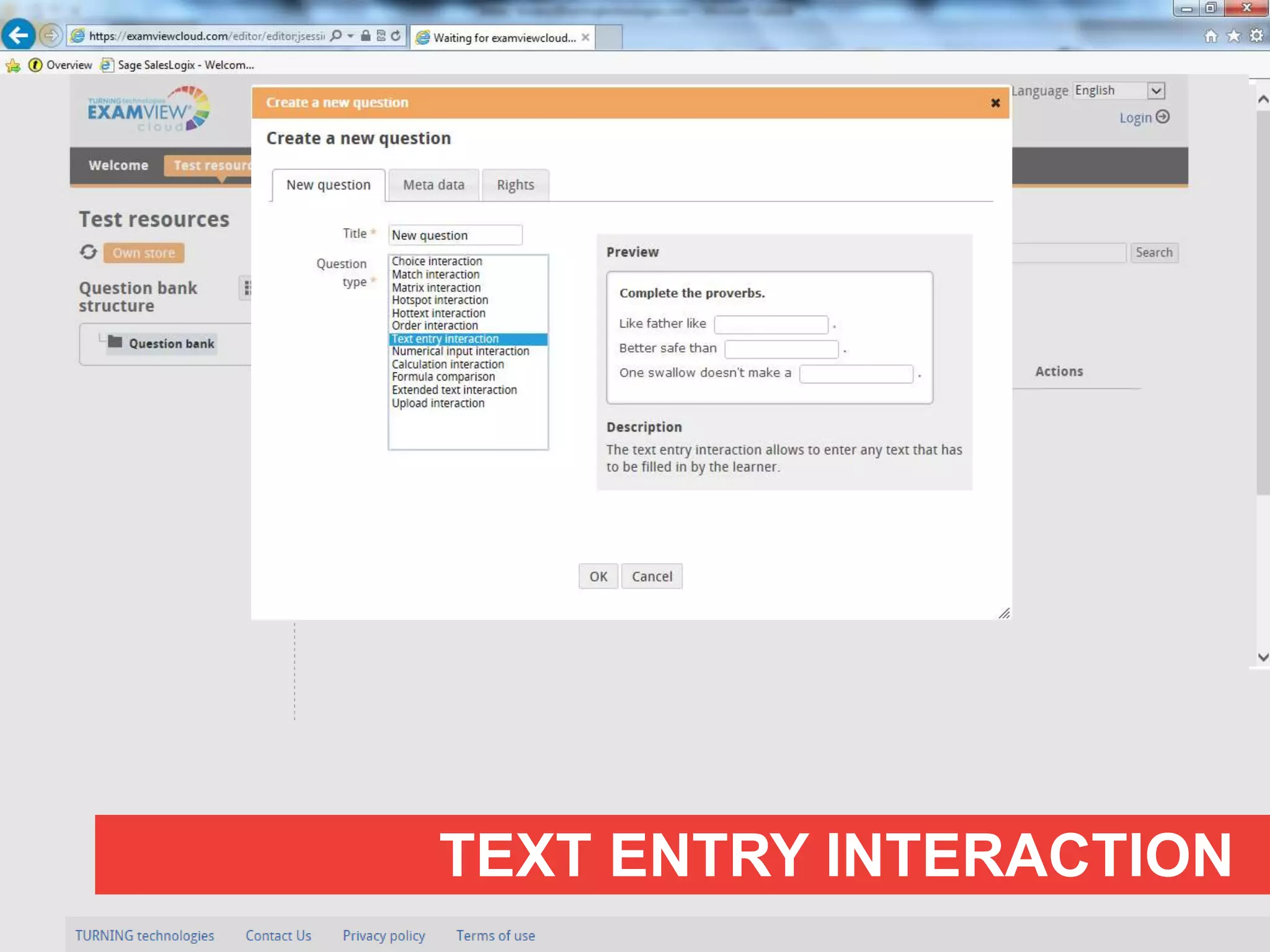Click the browser Back arrow button

click(19, 35)
